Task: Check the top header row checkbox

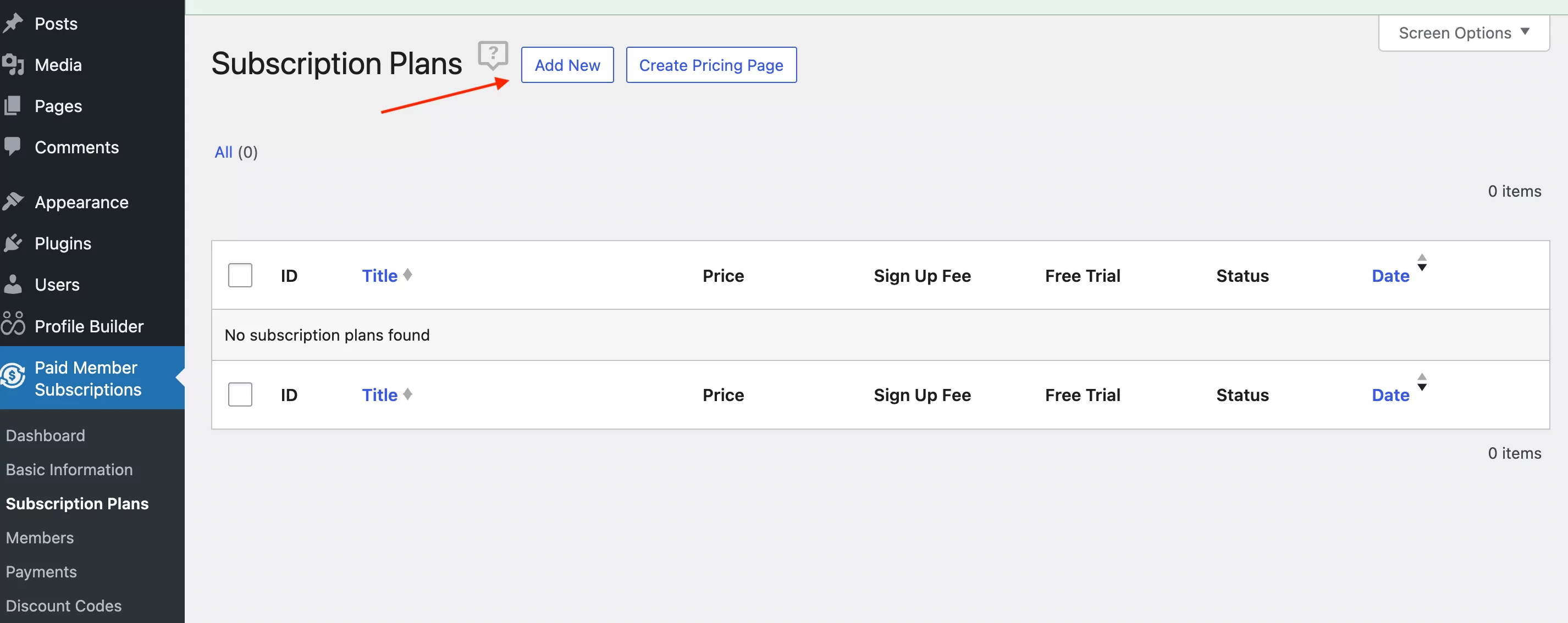Action: pyautogui.click(x=240, y=275)
